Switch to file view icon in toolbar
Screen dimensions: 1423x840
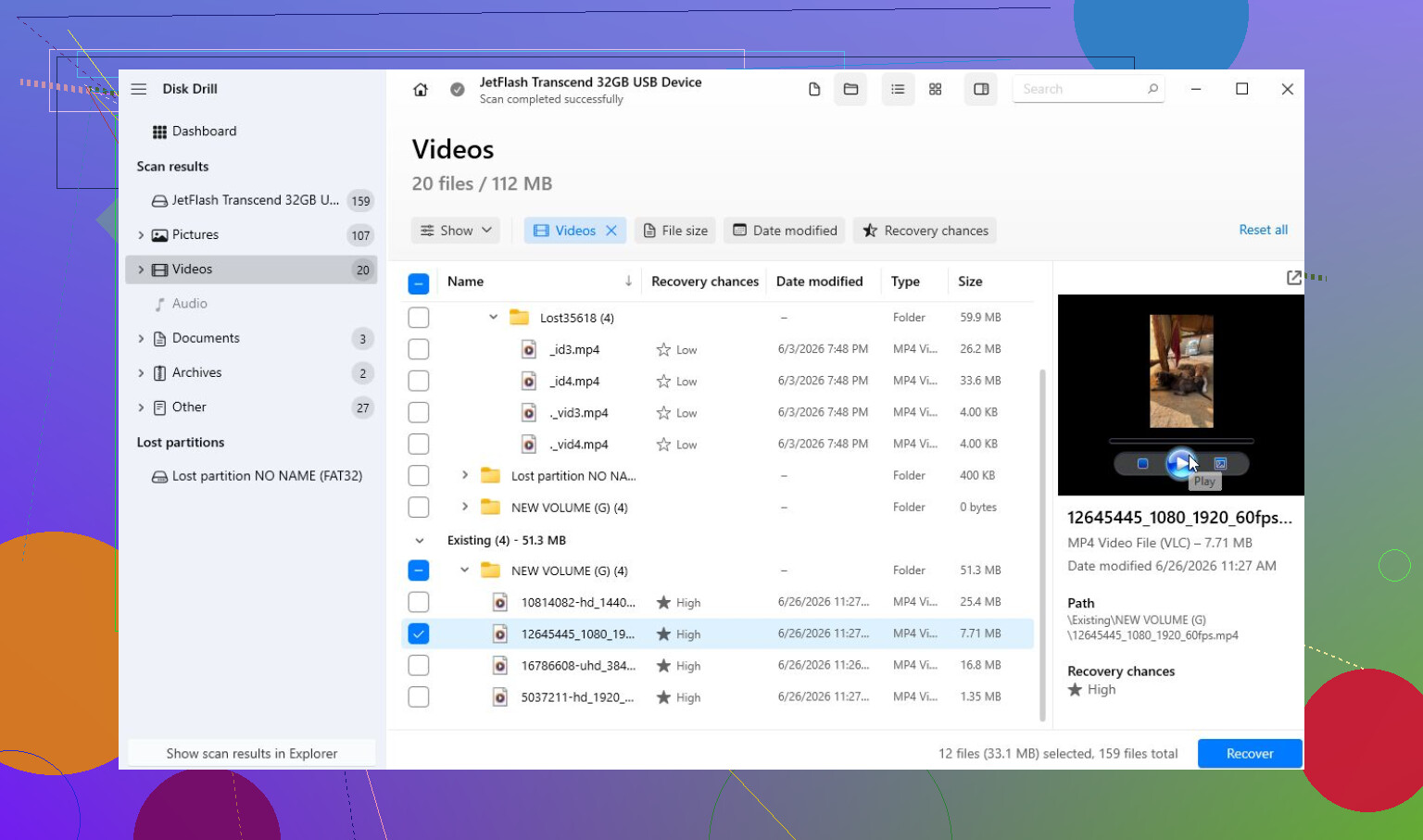[x=814, y=89]
